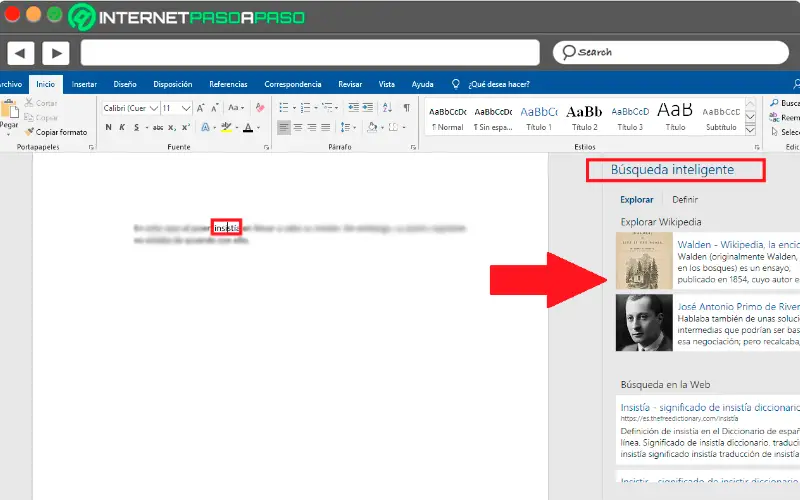Open highlight color dropdown arrow
Screen dimensions: 800x500
pos(237,128)
